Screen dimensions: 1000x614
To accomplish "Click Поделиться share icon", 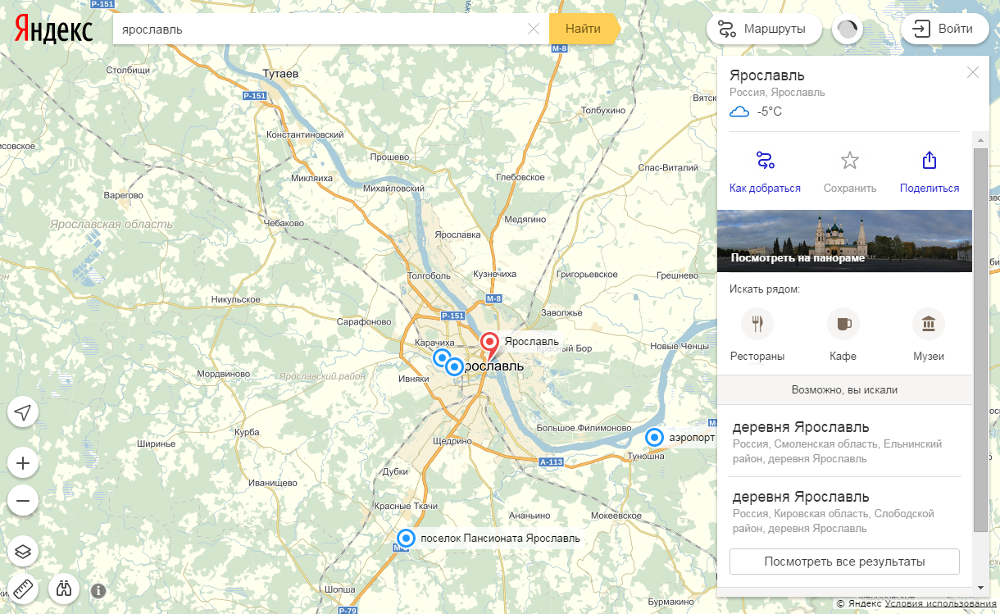I will click(929, 160).
